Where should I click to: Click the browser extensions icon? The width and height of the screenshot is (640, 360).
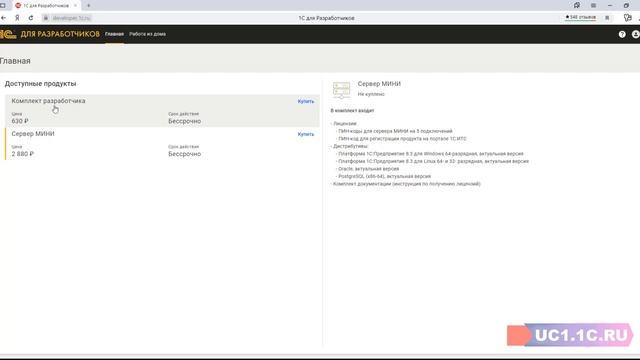point(627,18)
